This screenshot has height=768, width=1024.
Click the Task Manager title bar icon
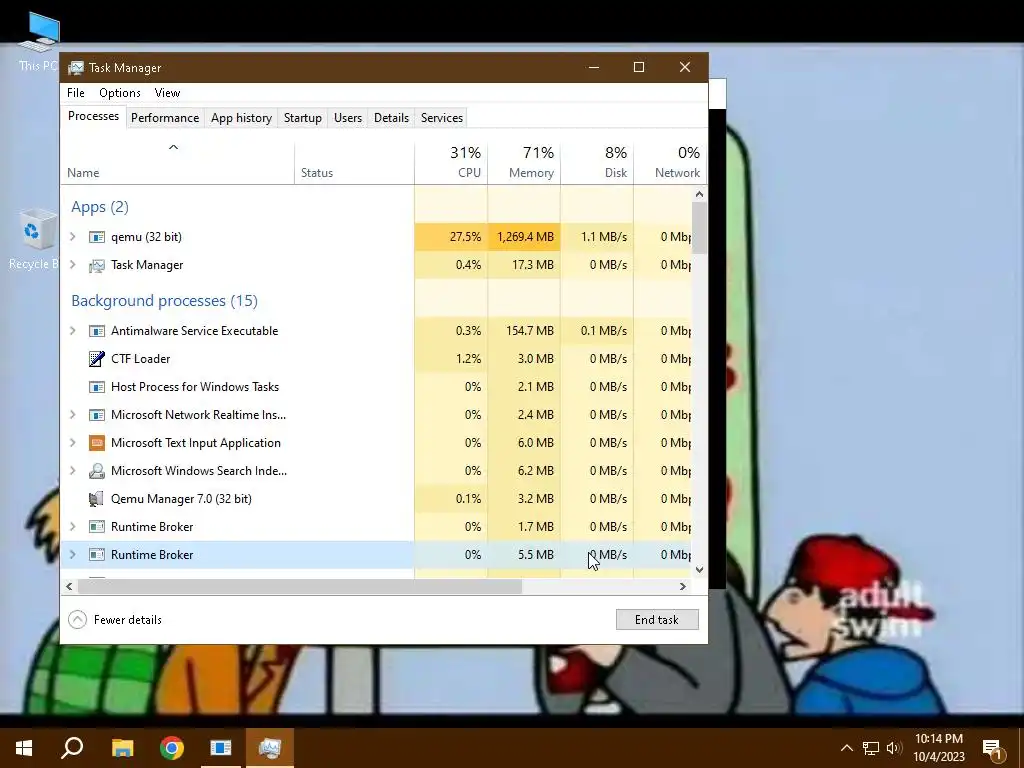pyautogui.click(x=76, y=67)
